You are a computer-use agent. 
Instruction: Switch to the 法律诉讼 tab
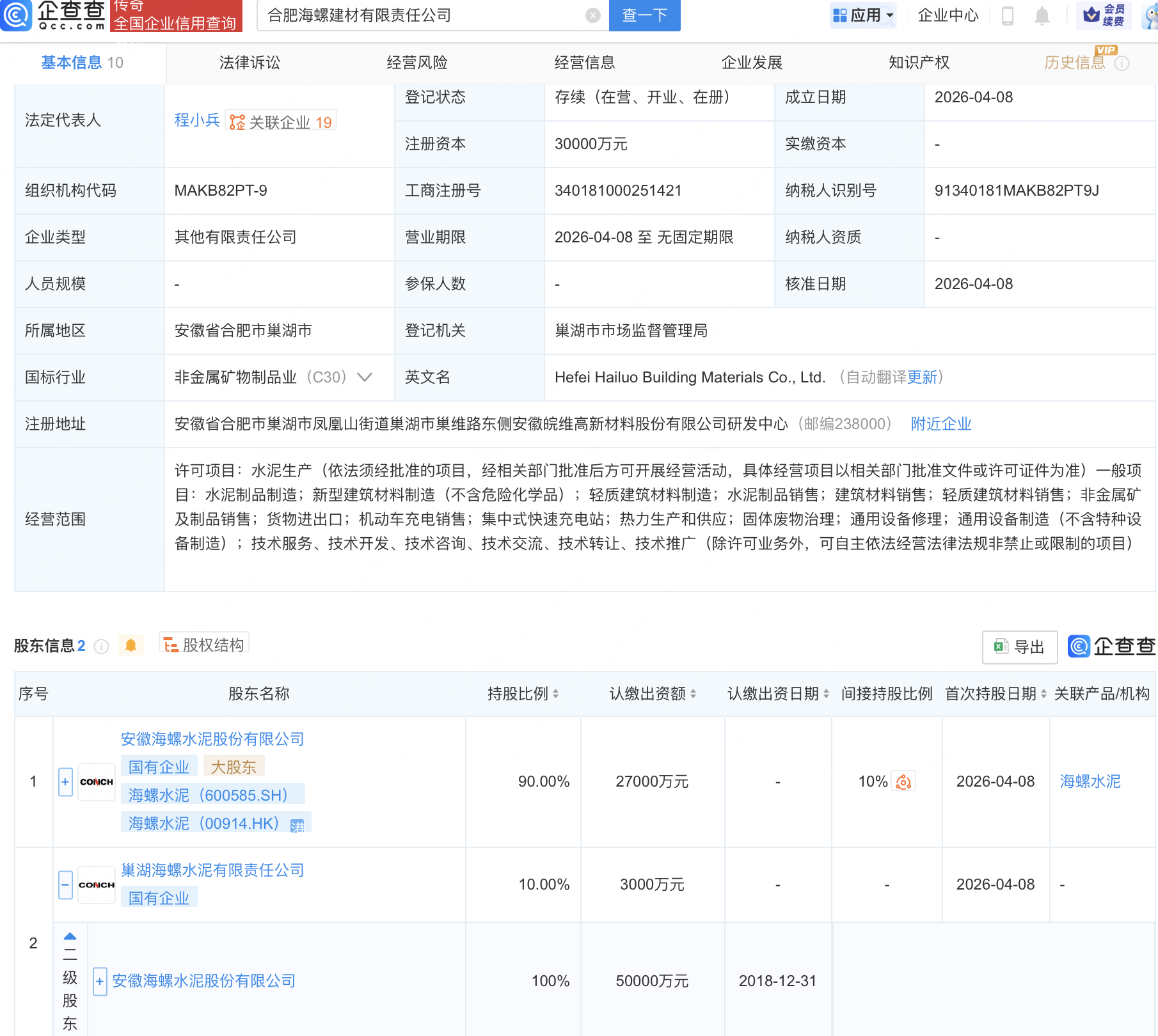(x=249, y=63)
